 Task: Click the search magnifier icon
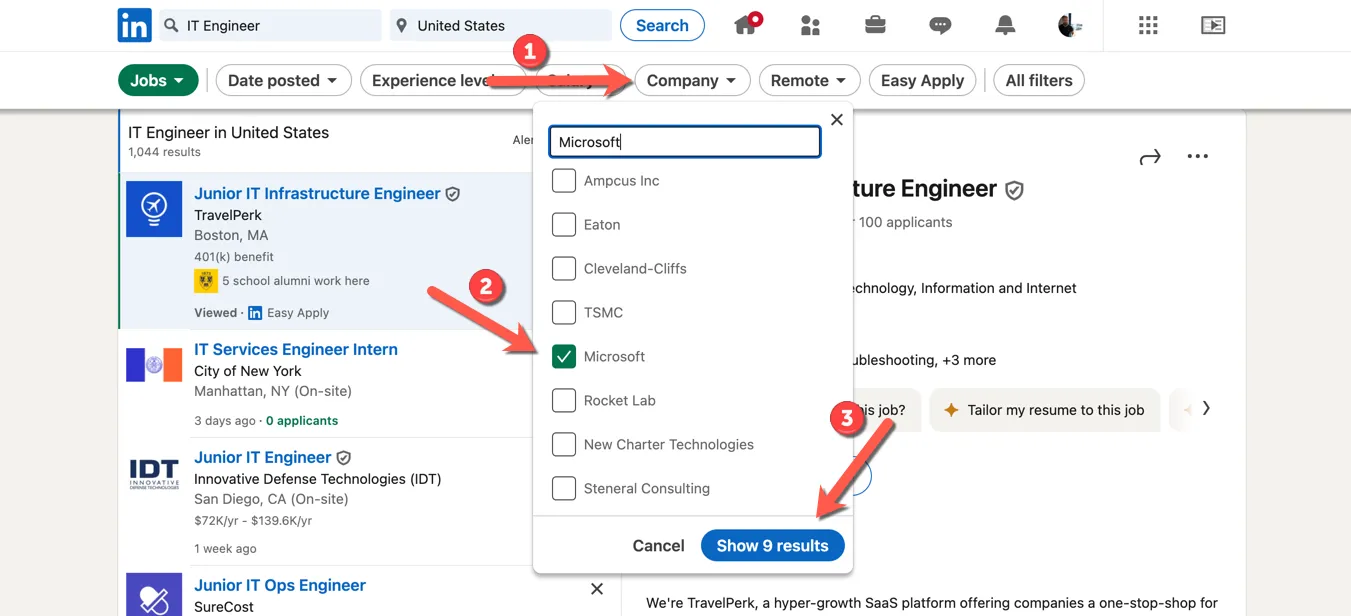[x=171, y=25]
